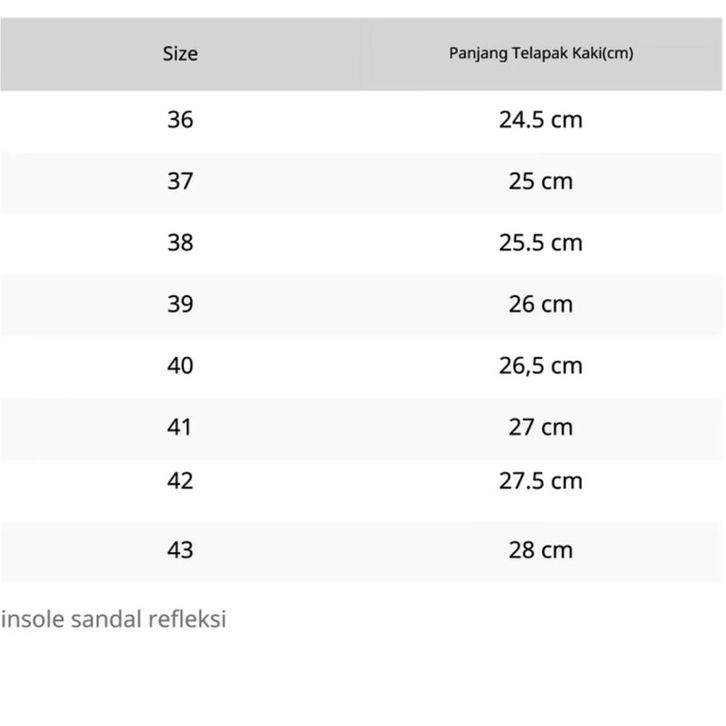This screenshot has height=726, width=726.
Task: Click the 28 cm foot length value
Action: (x=540, y=550)
